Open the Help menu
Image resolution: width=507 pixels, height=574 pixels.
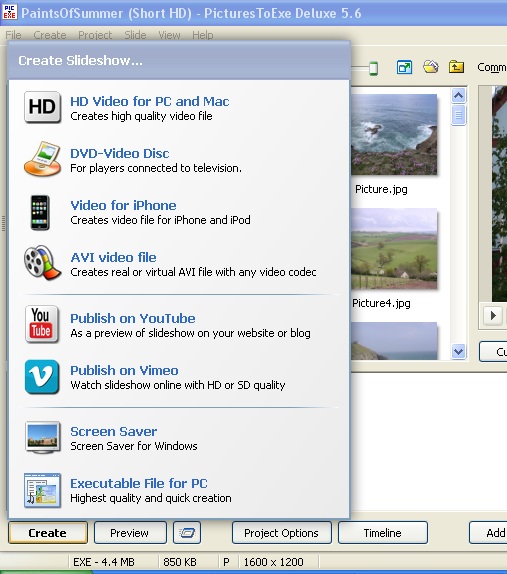202,35
